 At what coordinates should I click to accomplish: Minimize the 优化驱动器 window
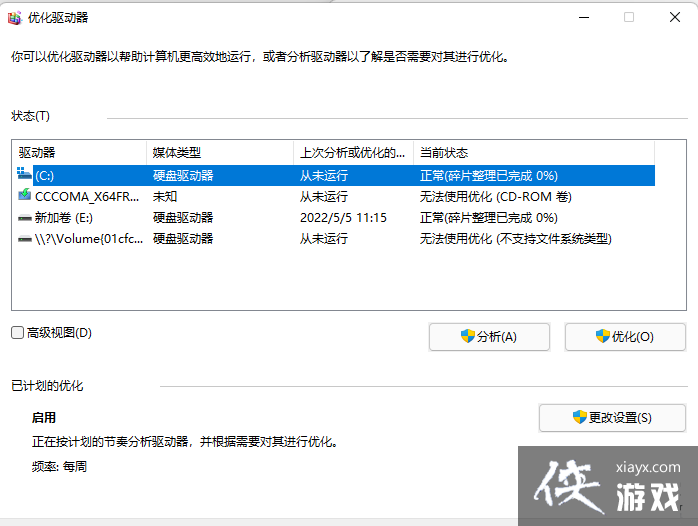coord(584,17)
